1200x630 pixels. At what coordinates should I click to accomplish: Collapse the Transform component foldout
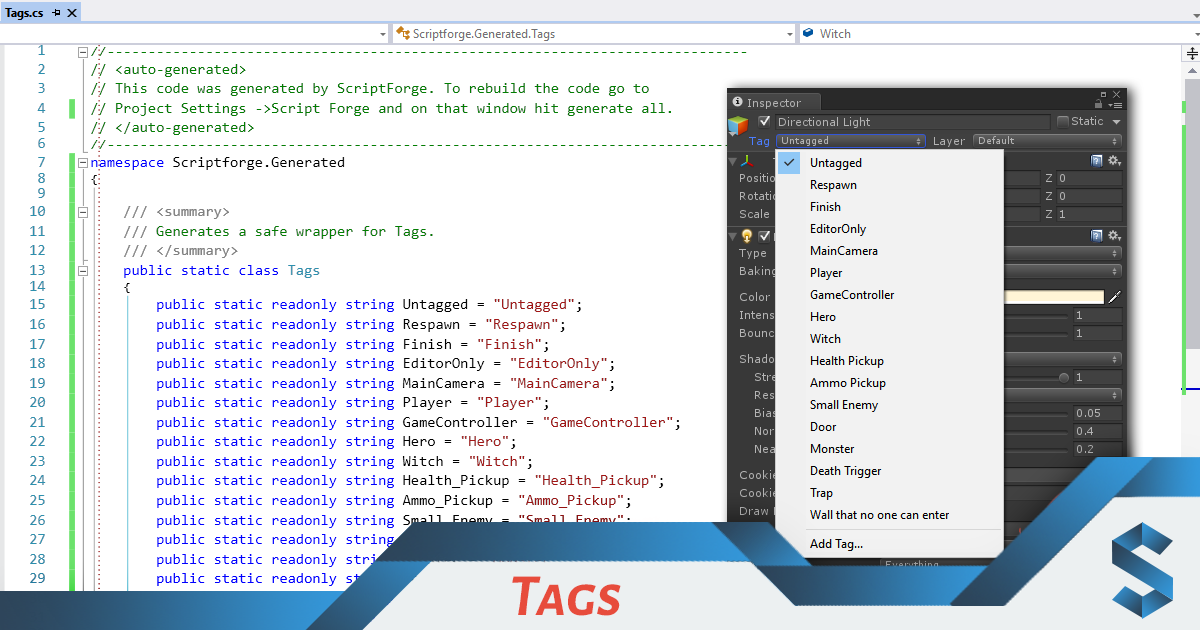(x=732, y=161)
